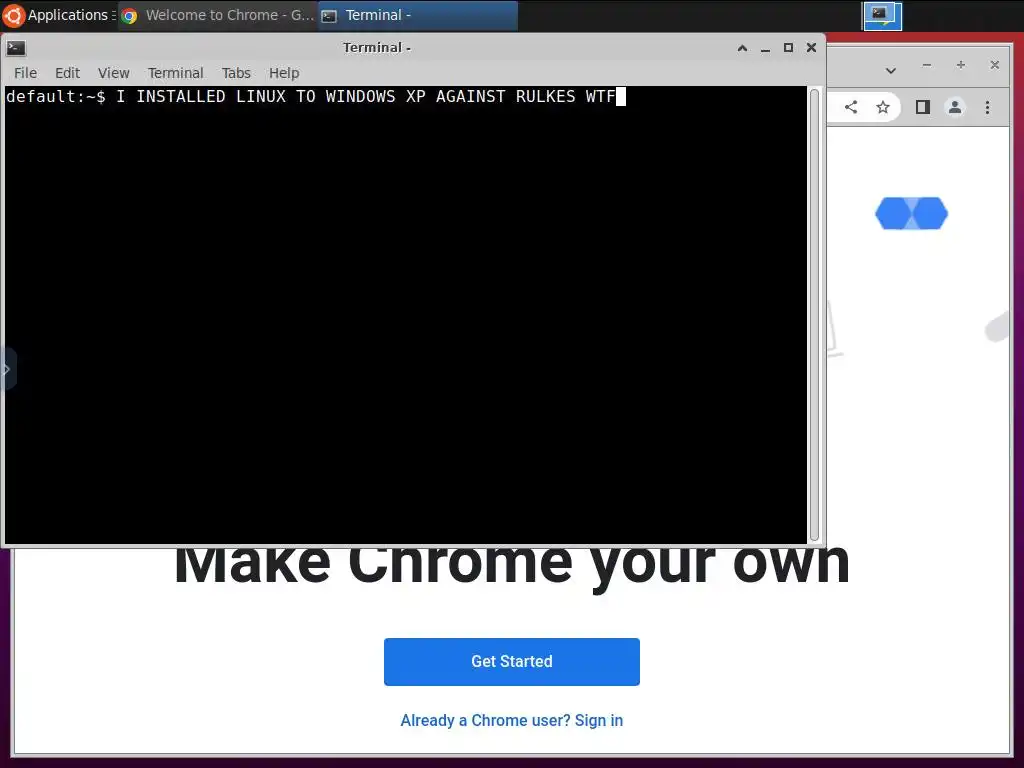
Task: Minimize the Terminal window
Action: click(x=765, y=48)
